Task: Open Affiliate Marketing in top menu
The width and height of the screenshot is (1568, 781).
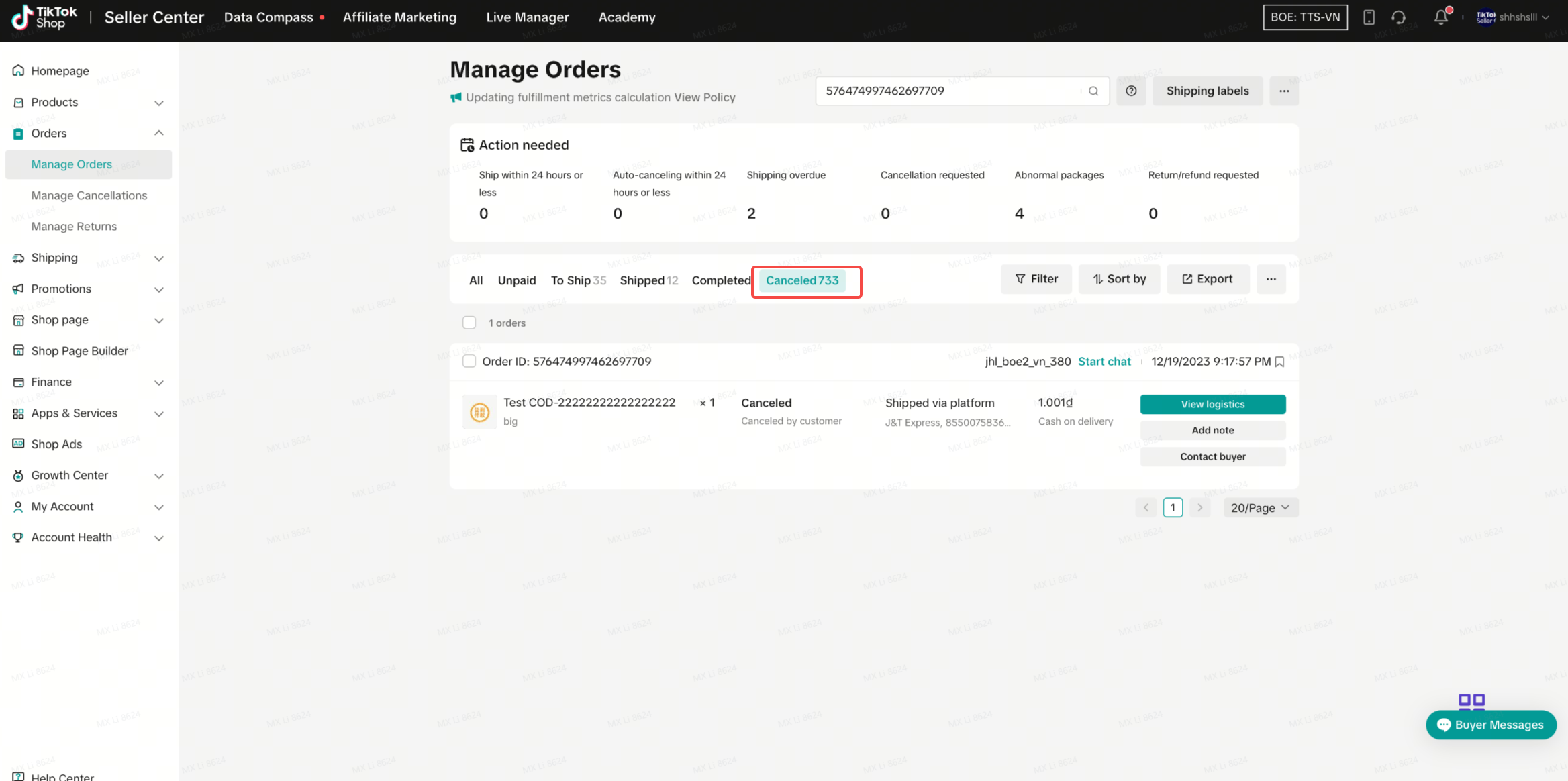Action: click(x=399, y=17)
